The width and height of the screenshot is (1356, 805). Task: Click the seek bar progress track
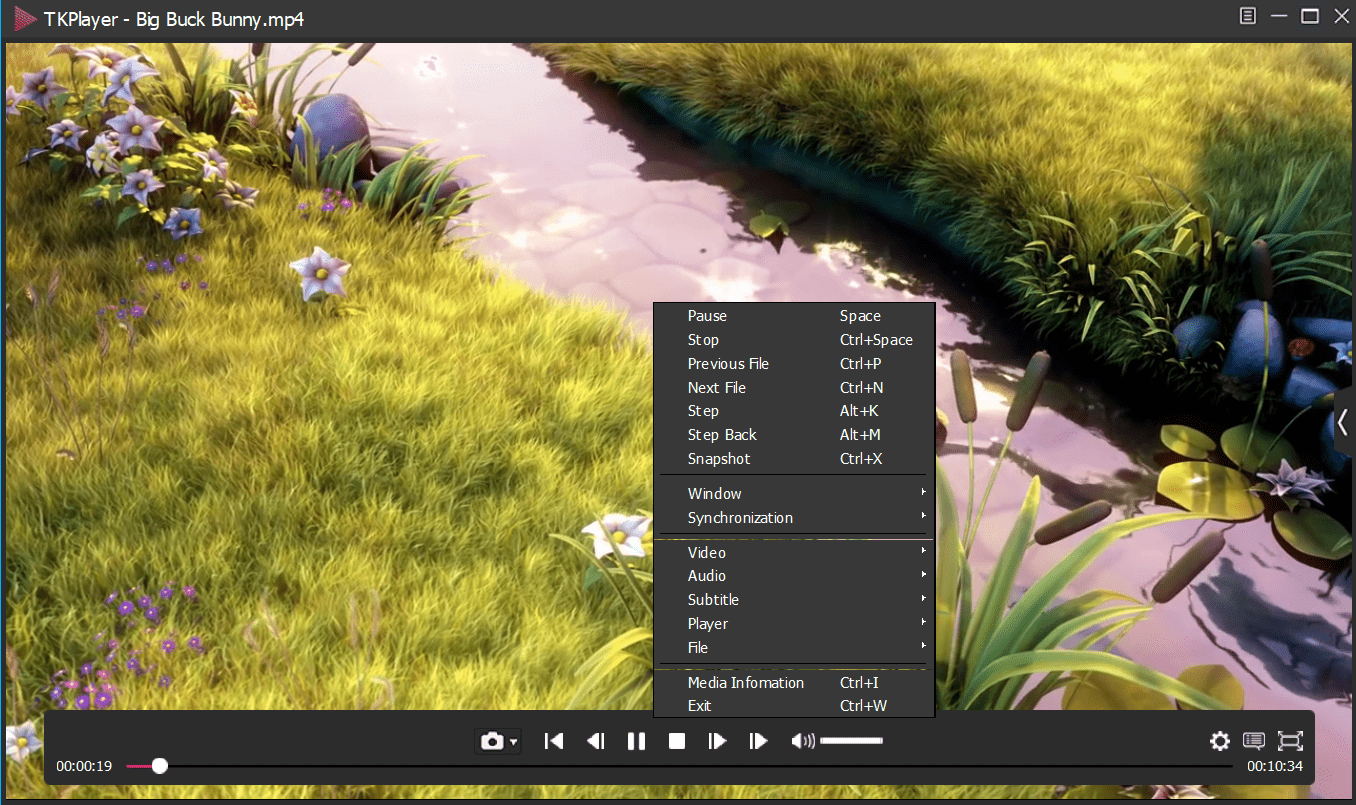pyautogui.click(x=680, y=767)
